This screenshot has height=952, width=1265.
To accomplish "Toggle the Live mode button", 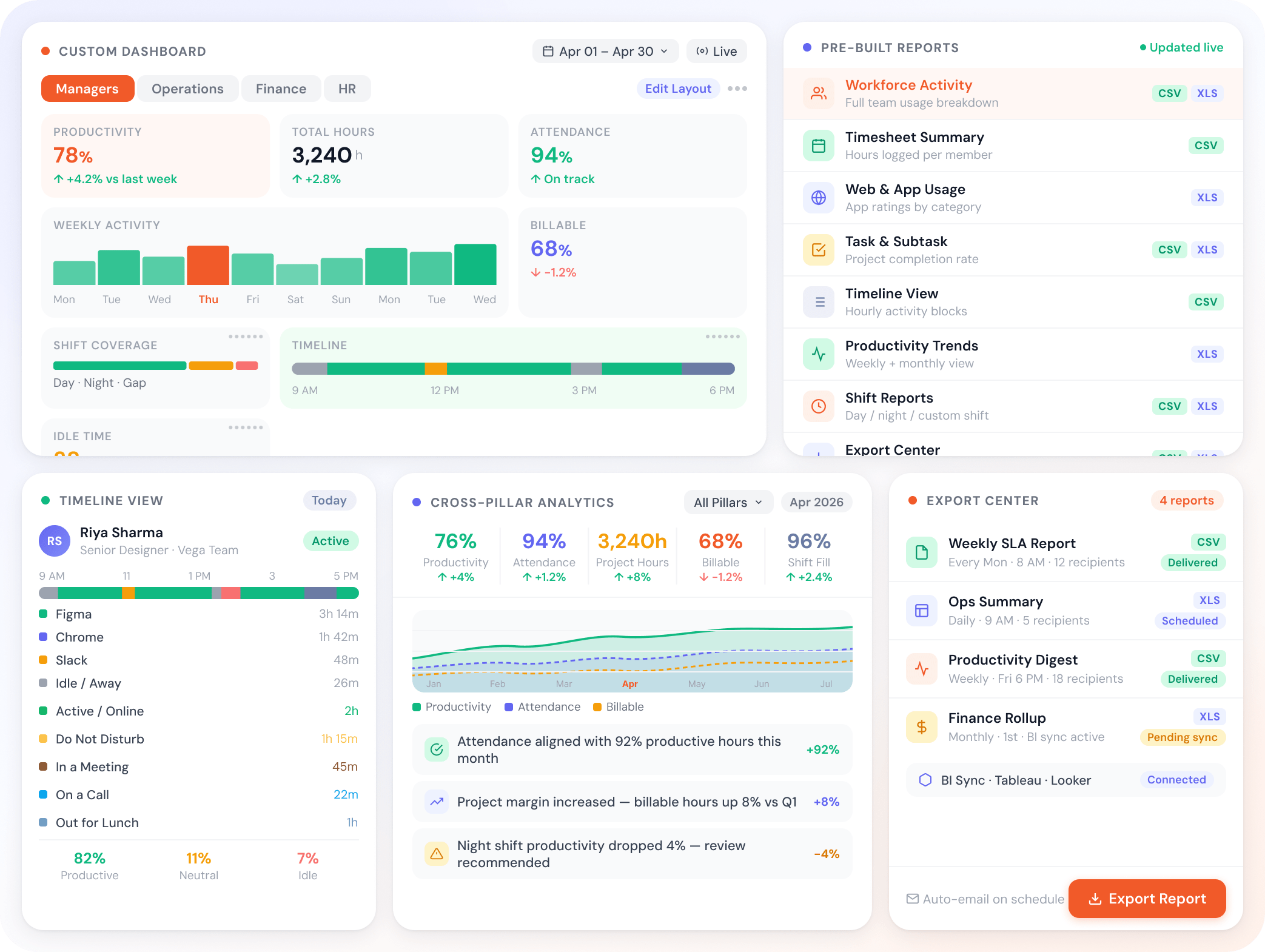I will point(717,52).
